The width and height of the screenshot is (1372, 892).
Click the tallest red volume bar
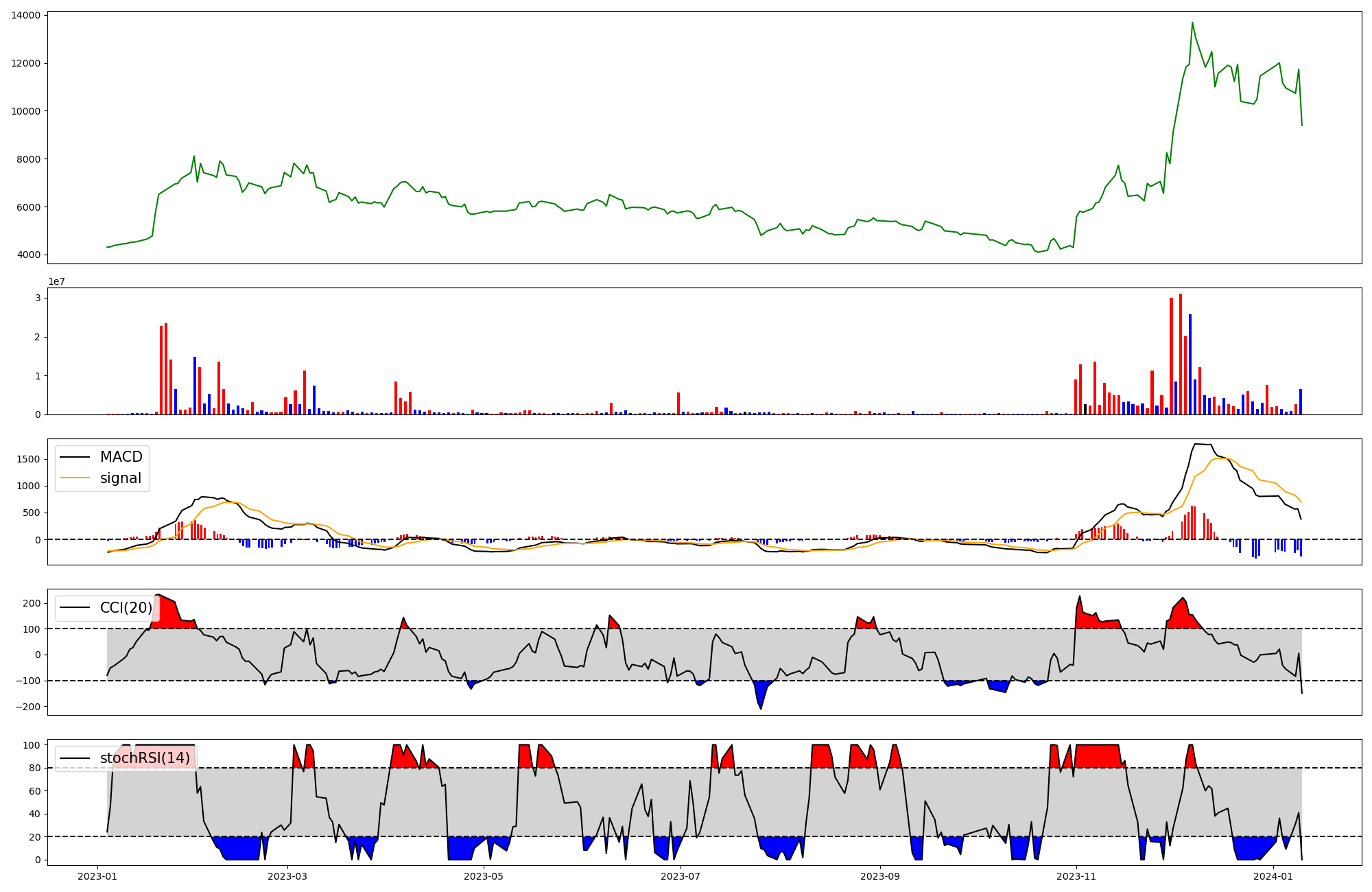coord(1181,354)
